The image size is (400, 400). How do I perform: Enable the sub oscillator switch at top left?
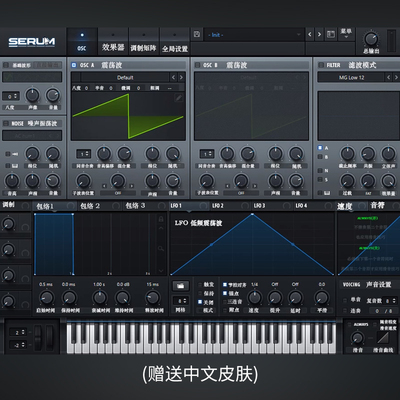coord(6,65)
